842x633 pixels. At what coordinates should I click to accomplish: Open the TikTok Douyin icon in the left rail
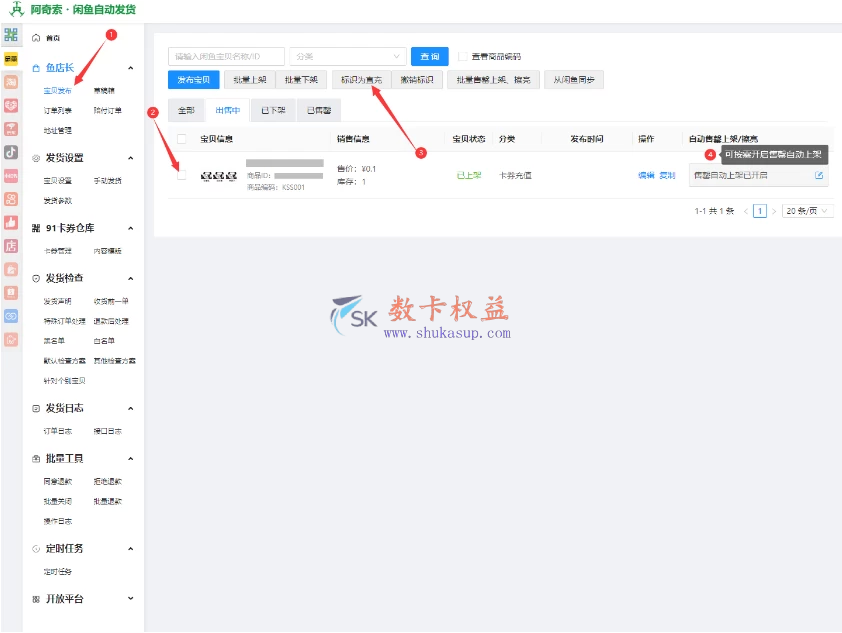point(11,152)
